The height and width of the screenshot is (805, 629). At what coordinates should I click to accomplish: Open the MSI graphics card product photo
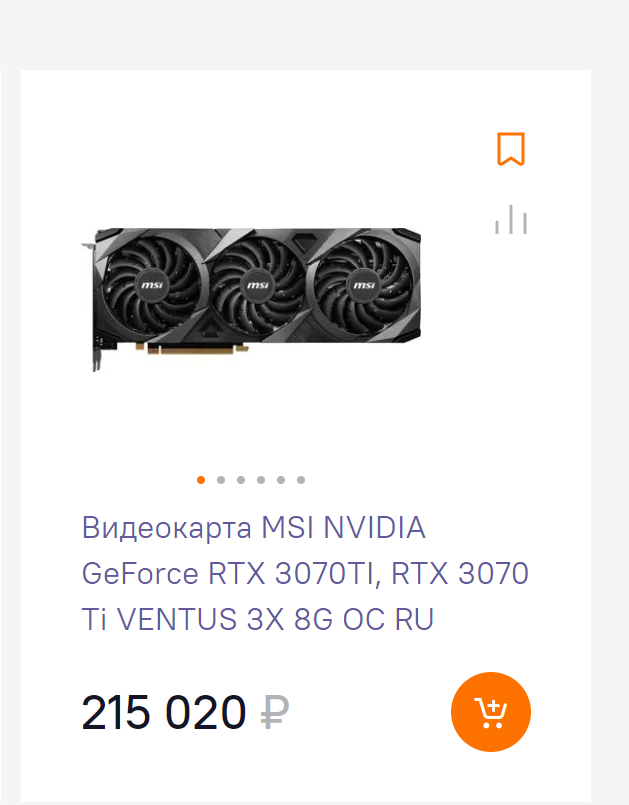[x=252, y=299]
